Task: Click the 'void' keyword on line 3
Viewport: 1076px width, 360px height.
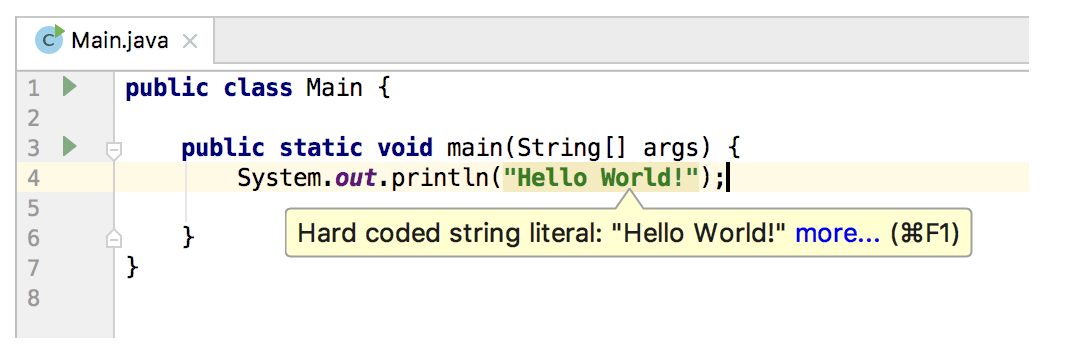Action: pyautogui.click(x=405, y=147)
